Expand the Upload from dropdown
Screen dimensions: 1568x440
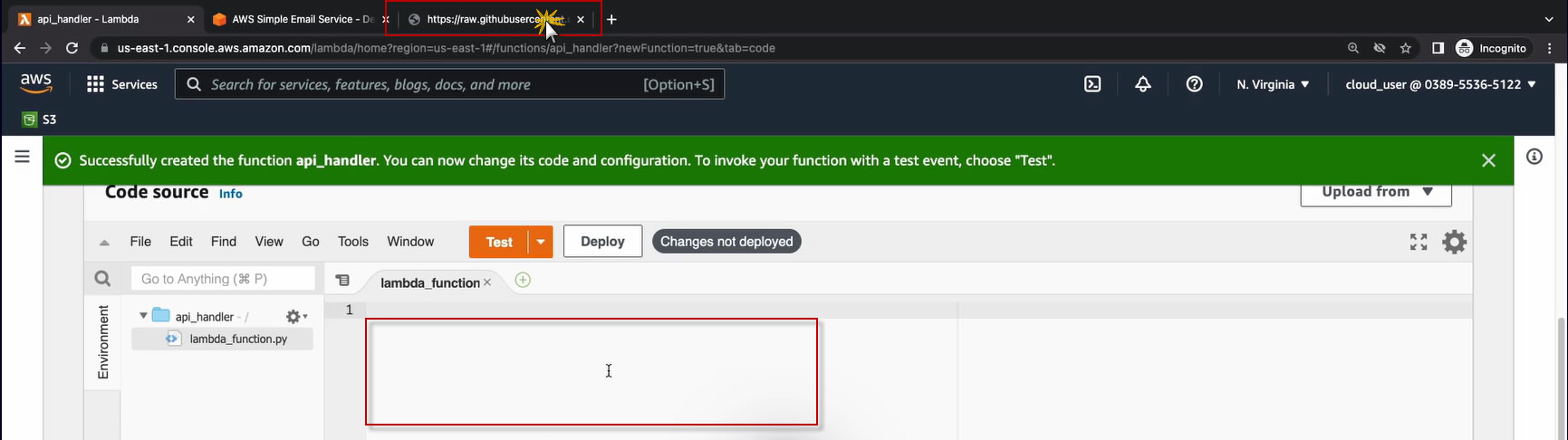1375,192
